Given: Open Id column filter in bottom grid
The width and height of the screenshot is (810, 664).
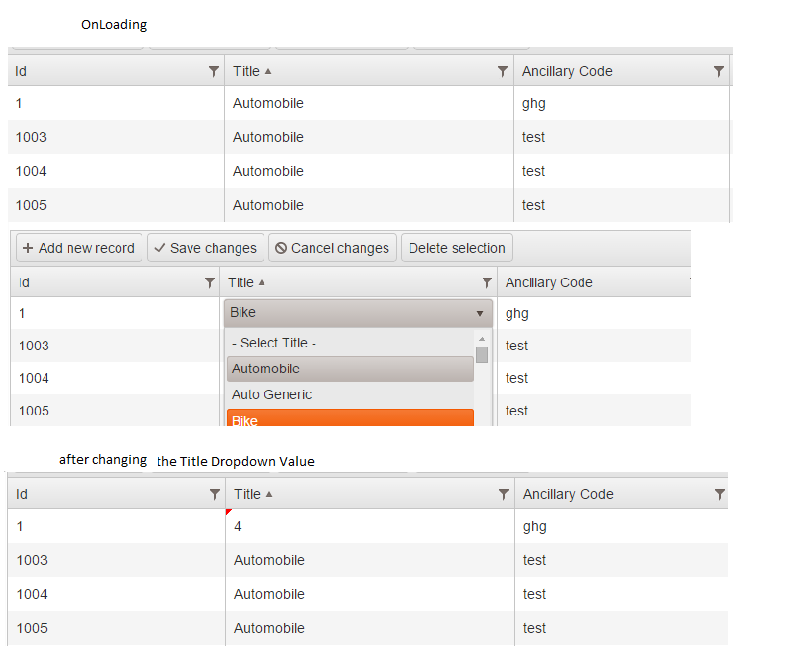Looking at the screenshot, I should [x=214, y=494].
